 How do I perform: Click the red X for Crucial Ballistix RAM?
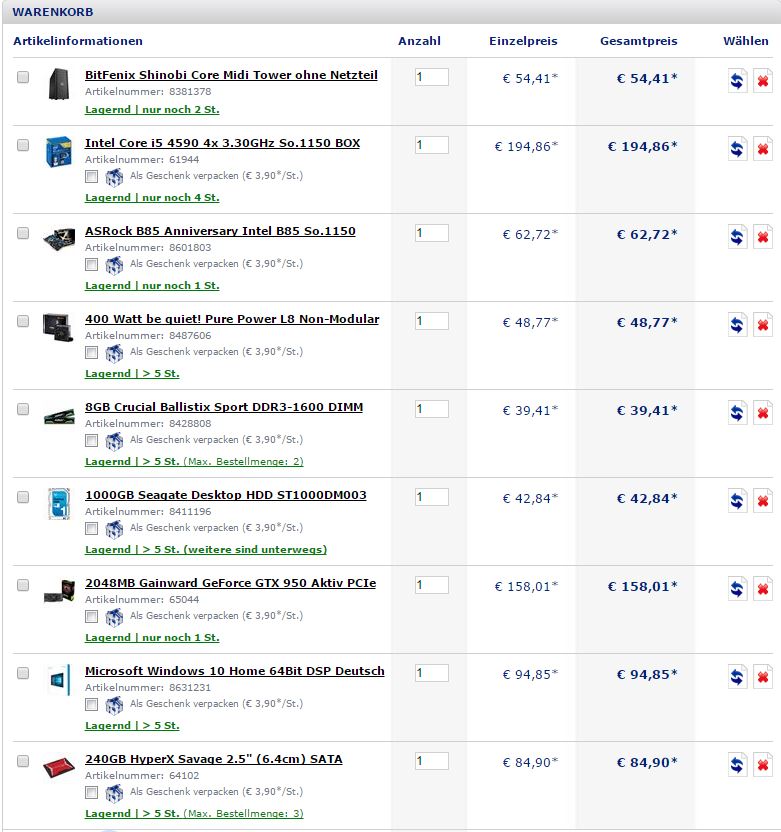coord(762,413)
